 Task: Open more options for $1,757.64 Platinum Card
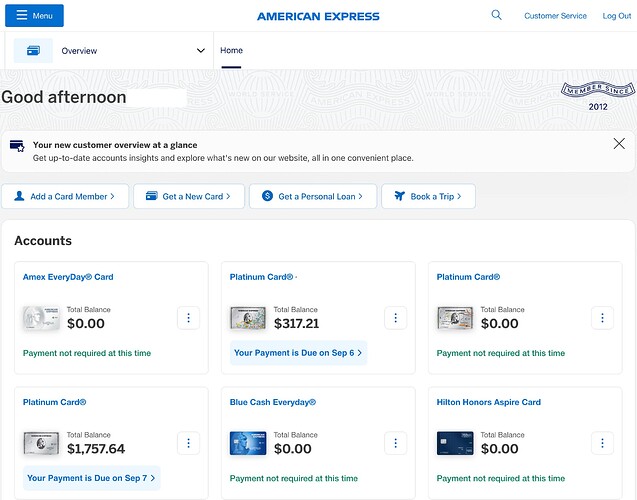click(188, 443)
